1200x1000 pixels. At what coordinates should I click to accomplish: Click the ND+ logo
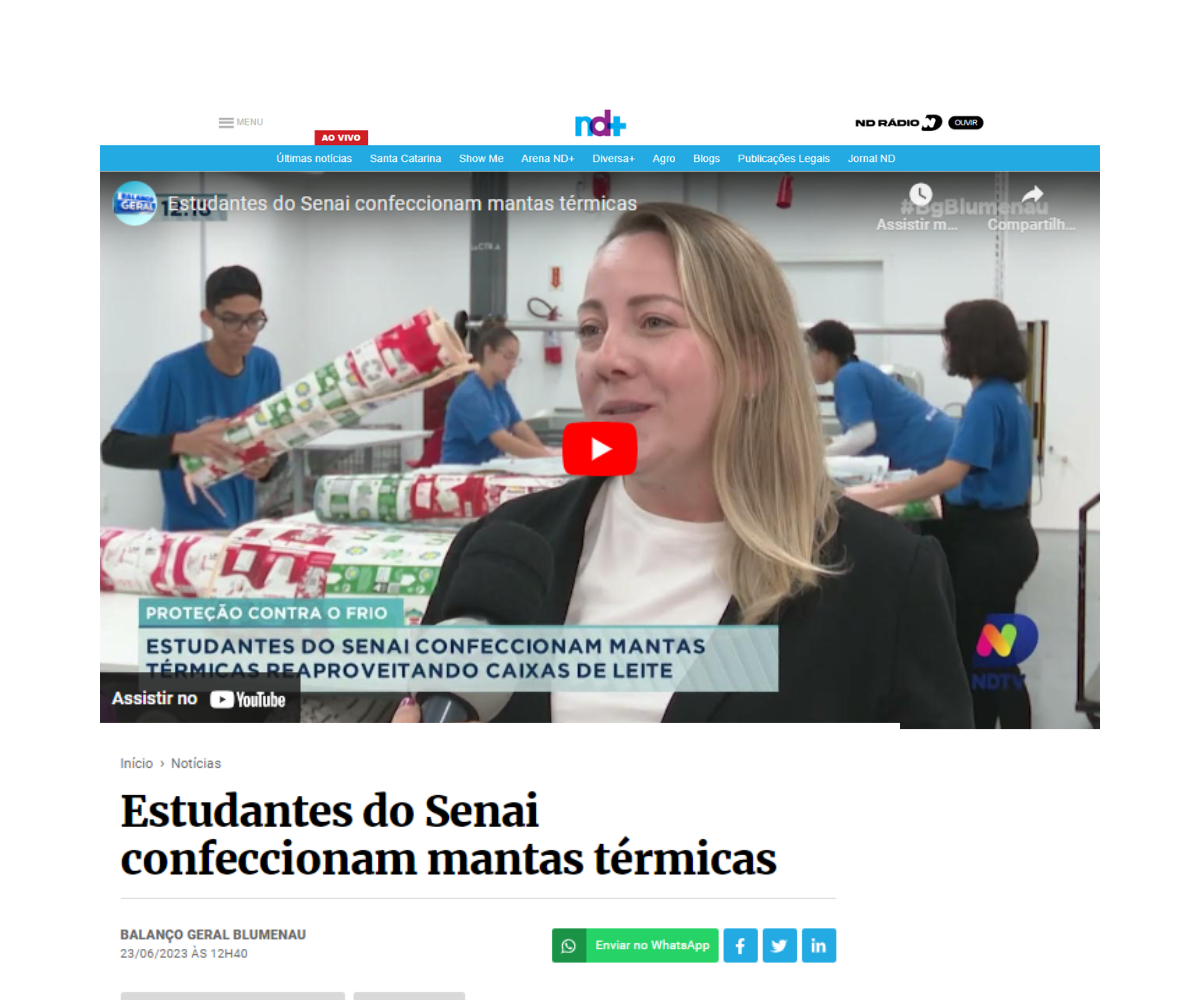(x=600, y=124)
